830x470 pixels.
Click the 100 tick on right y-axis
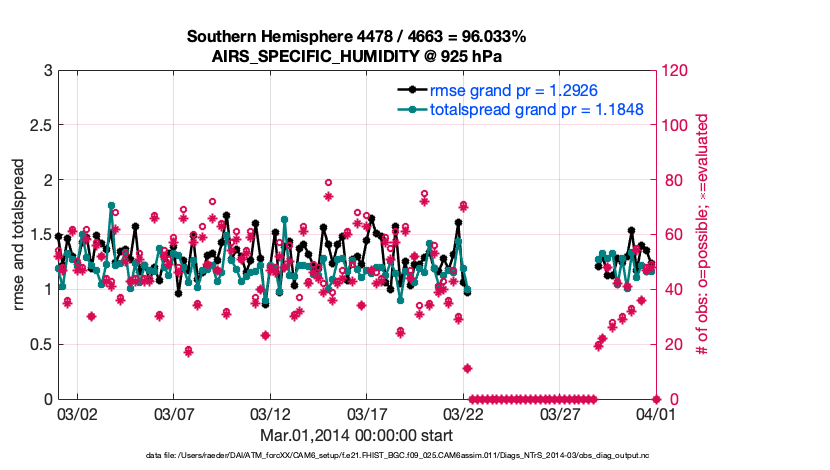(674, 125)
